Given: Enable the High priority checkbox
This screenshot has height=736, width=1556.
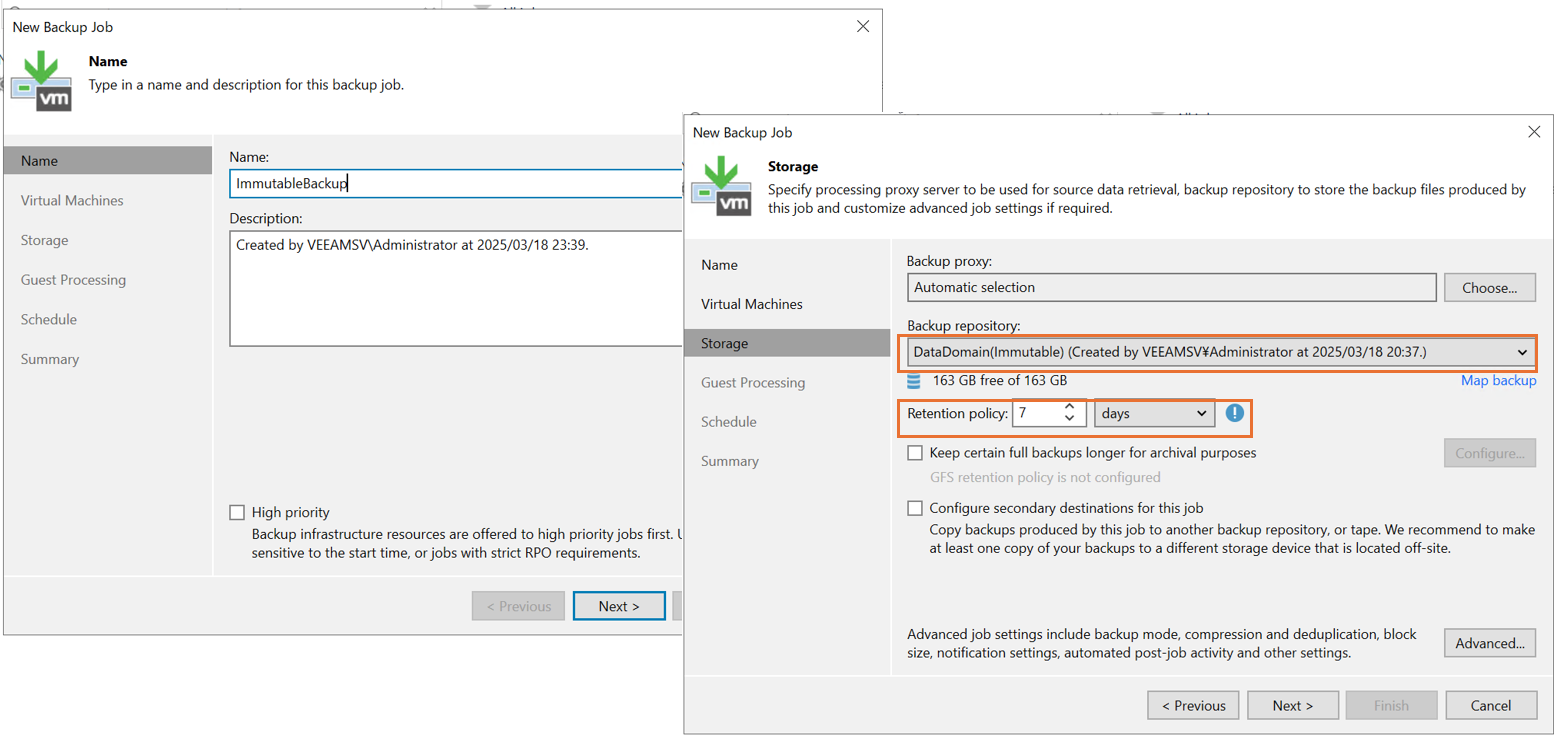Looking at the screenshot, I should (237, 512).
